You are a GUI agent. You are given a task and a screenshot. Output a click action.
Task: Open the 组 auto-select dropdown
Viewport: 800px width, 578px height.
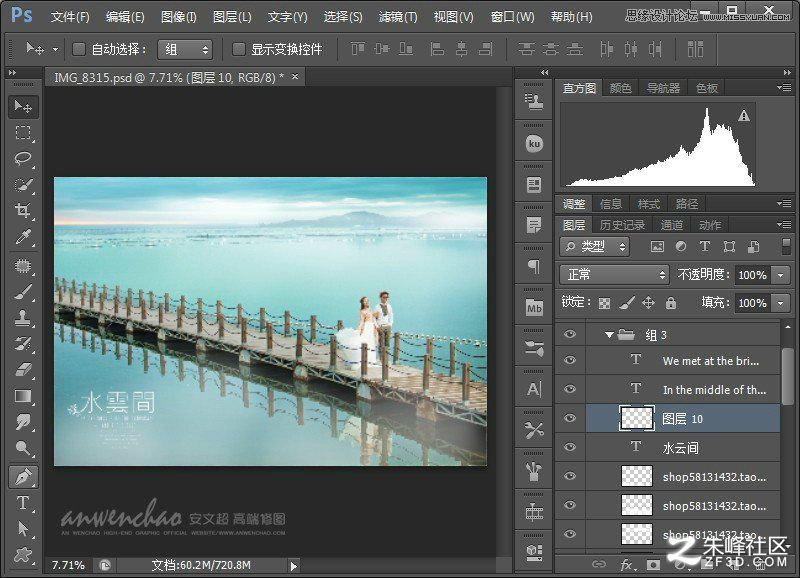point(184,49)
